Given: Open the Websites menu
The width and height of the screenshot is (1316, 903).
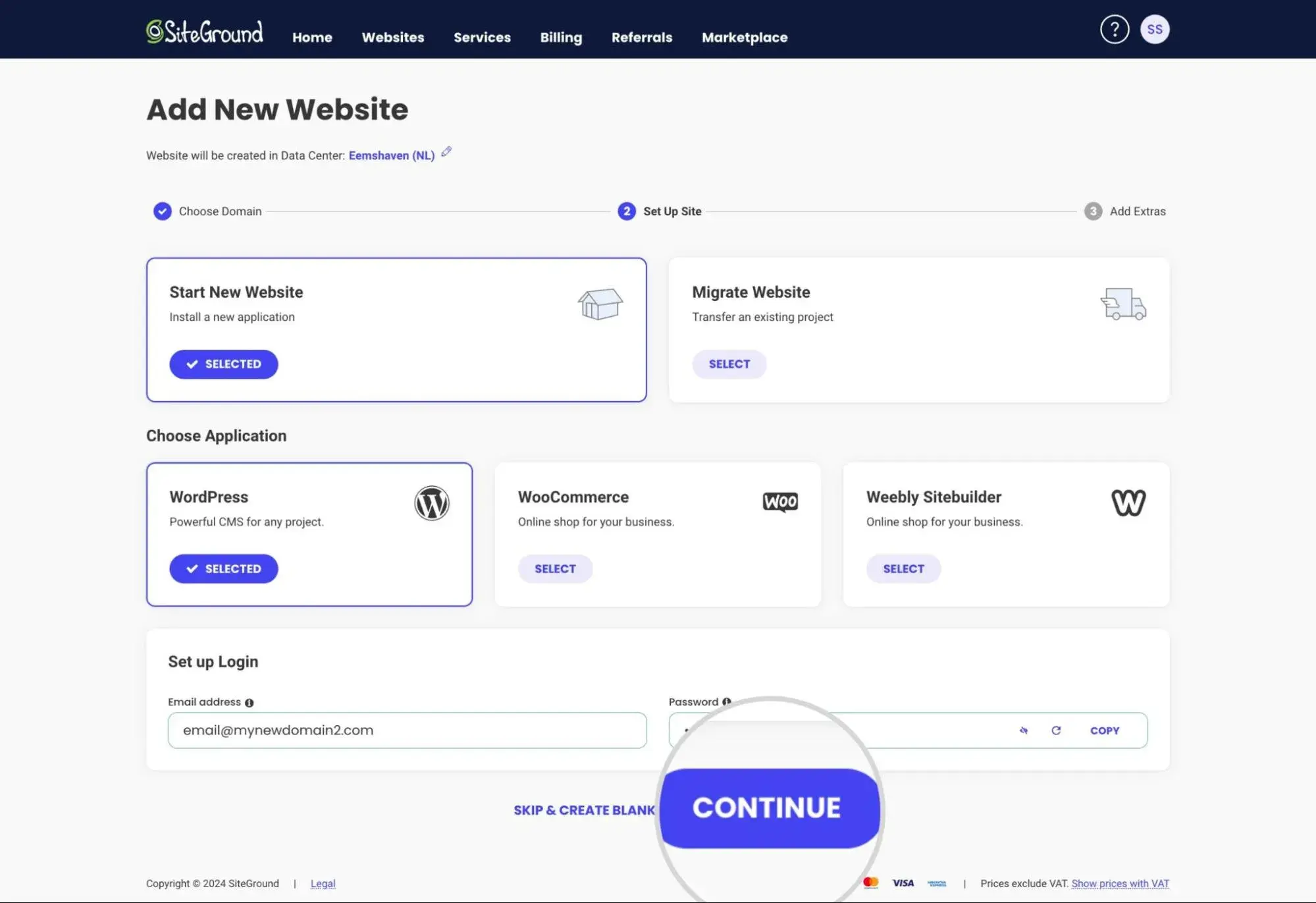Looking at the screenshot, I should pos(392,38).
